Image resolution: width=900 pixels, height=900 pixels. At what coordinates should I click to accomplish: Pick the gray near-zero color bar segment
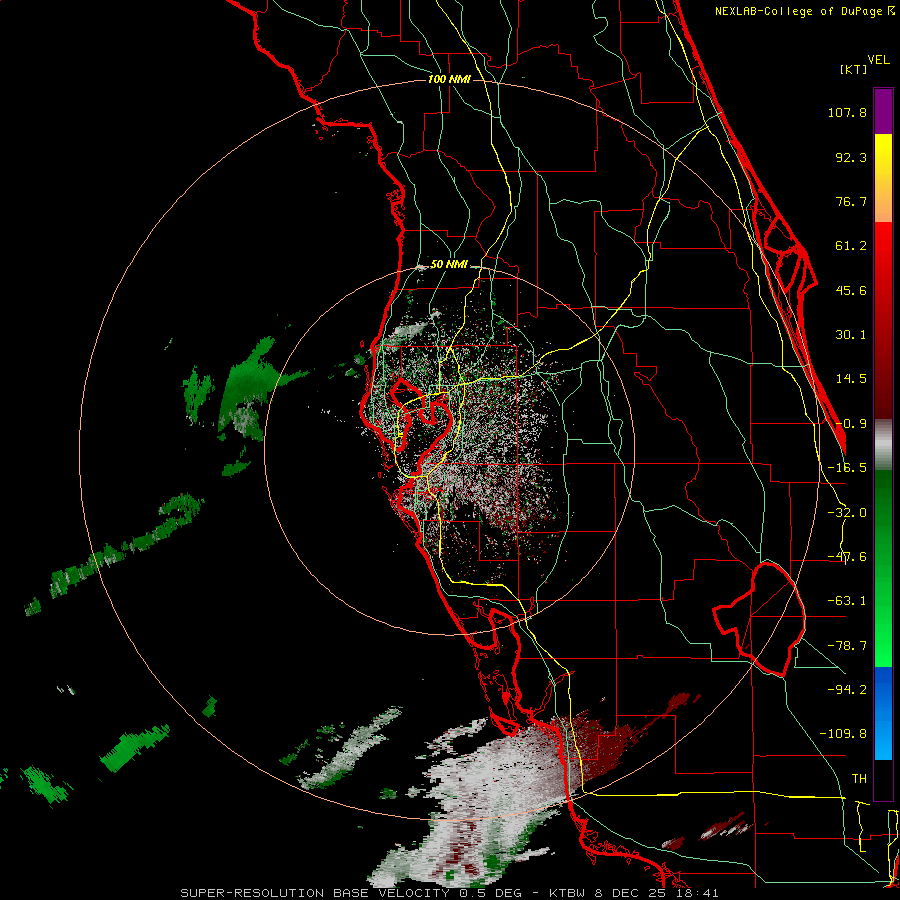(883, 445)
